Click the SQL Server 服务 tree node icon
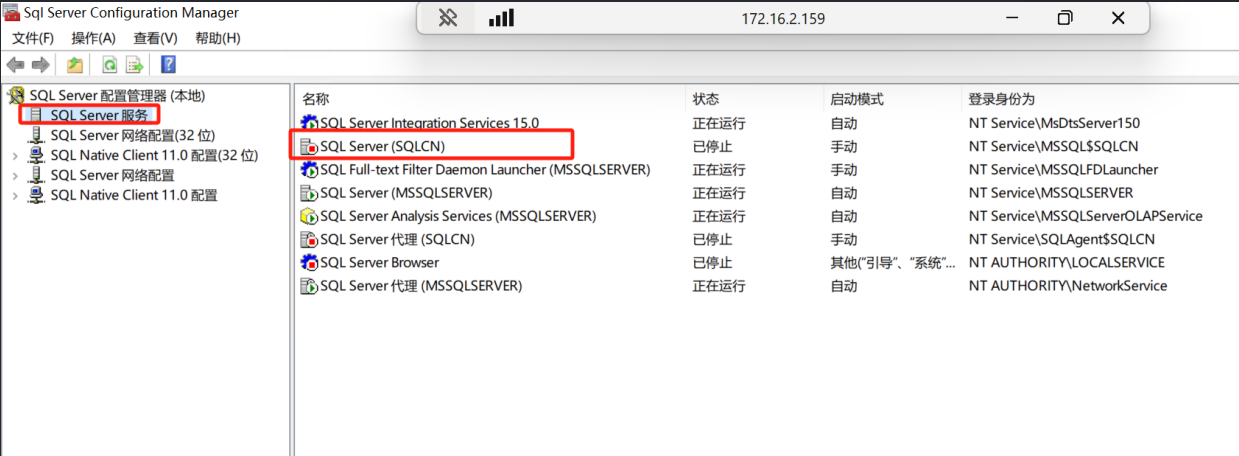This screenshot has height=456, width=1239. (37, 116)
